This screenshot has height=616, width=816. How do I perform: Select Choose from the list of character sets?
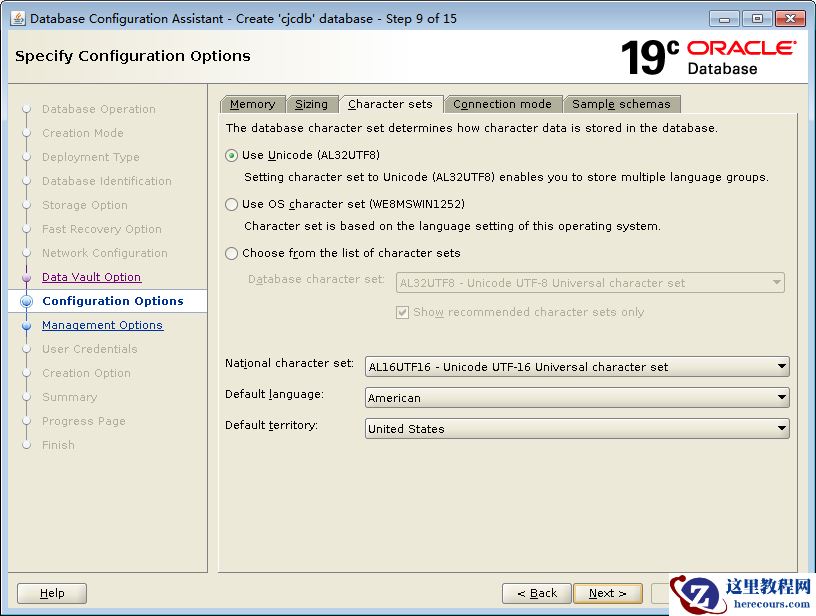(x=232, y=253)
